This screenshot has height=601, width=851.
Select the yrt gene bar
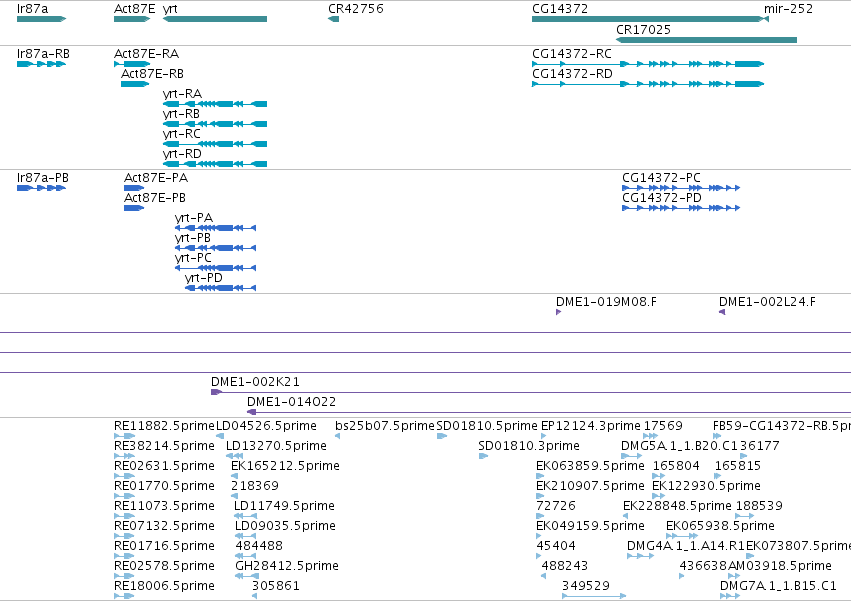pos(215,19)
